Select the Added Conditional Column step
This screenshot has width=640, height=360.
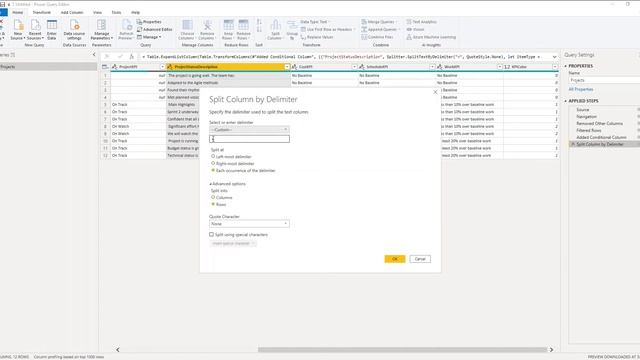601,137
